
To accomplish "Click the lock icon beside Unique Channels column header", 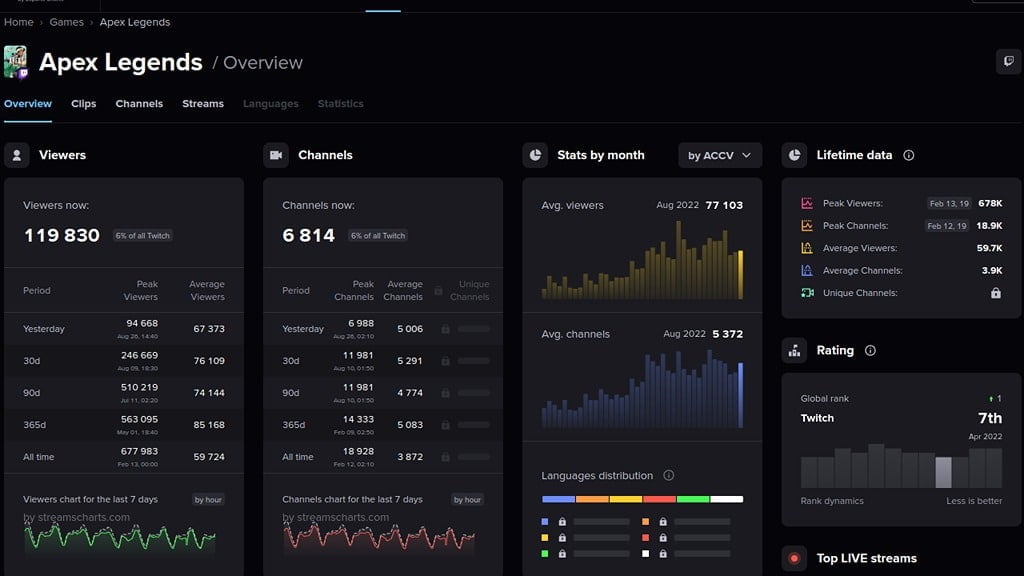I will (x=438, y=291).
